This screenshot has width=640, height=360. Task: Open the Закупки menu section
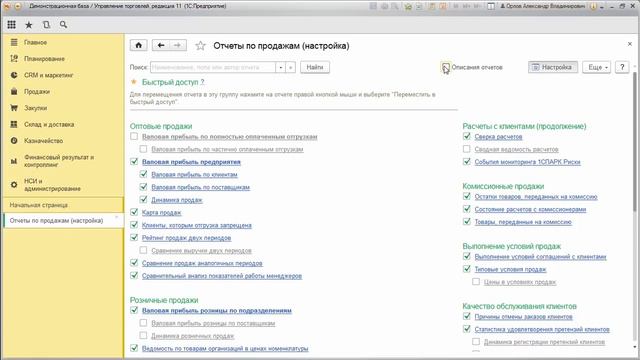(36, 108)
